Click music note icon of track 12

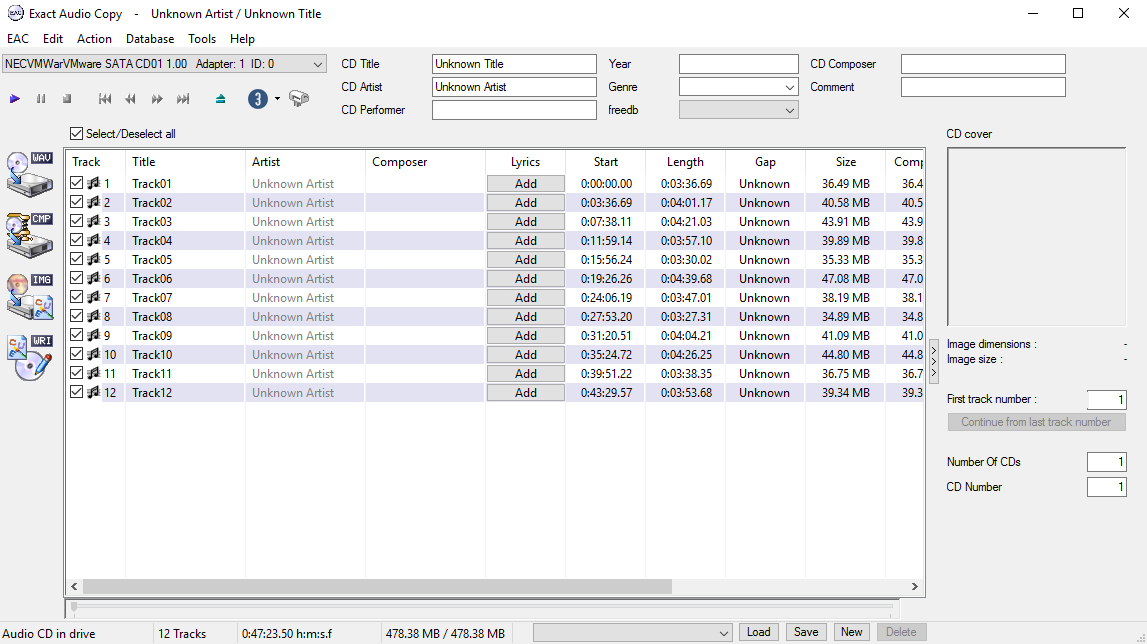tap(94, 392)
